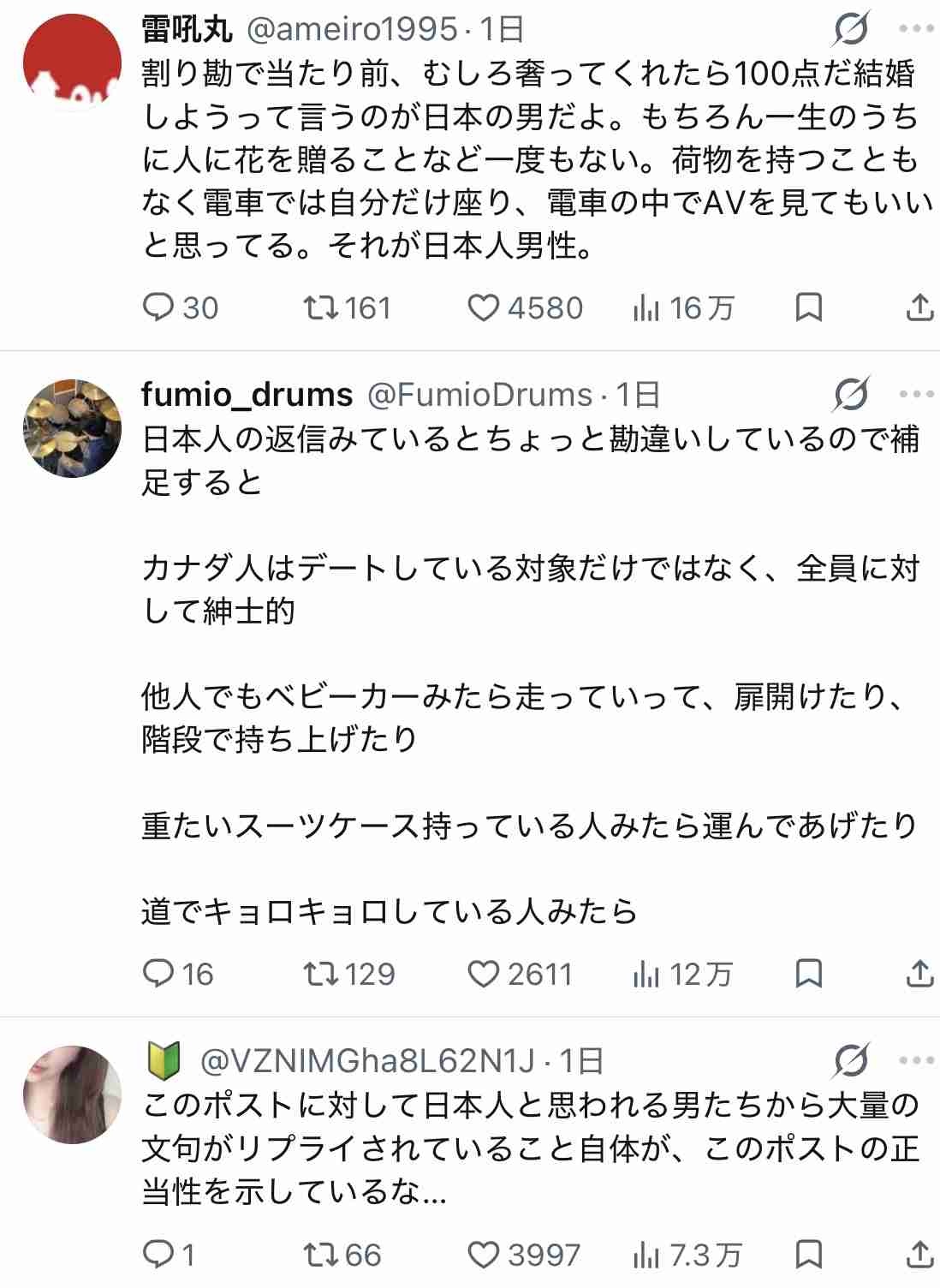Share the @VZNIMGha8L62N1J post
The height and width of the screenshot is (1288, 940).
click(x=919, y=1255)
